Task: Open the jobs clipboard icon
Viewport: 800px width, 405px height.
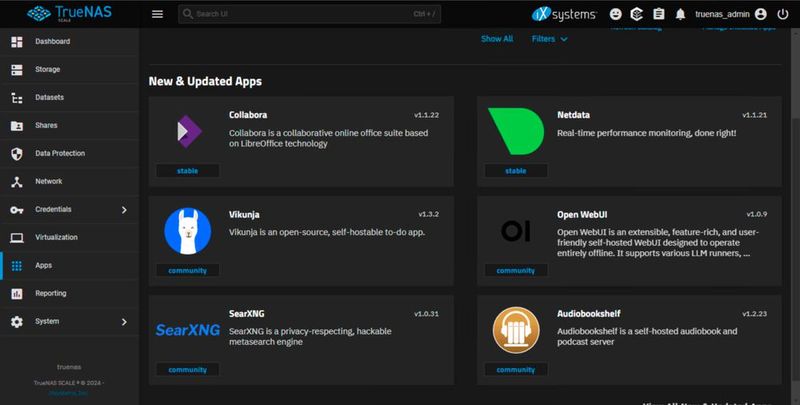Action: coord(658,14)
